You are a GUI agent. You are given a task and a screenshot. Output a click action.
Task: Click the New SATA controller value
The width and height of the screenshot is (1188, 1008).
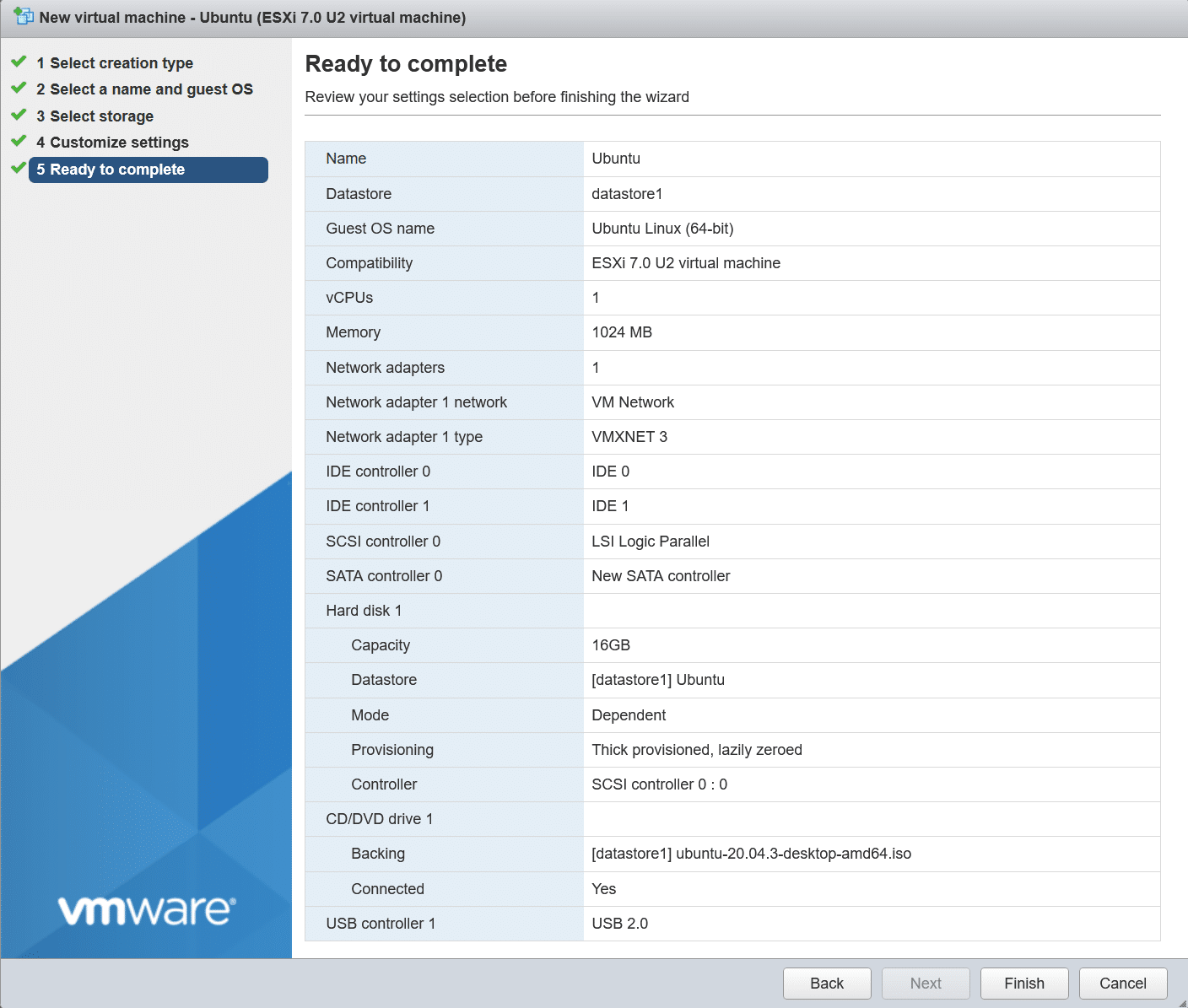tap(661, 576)
